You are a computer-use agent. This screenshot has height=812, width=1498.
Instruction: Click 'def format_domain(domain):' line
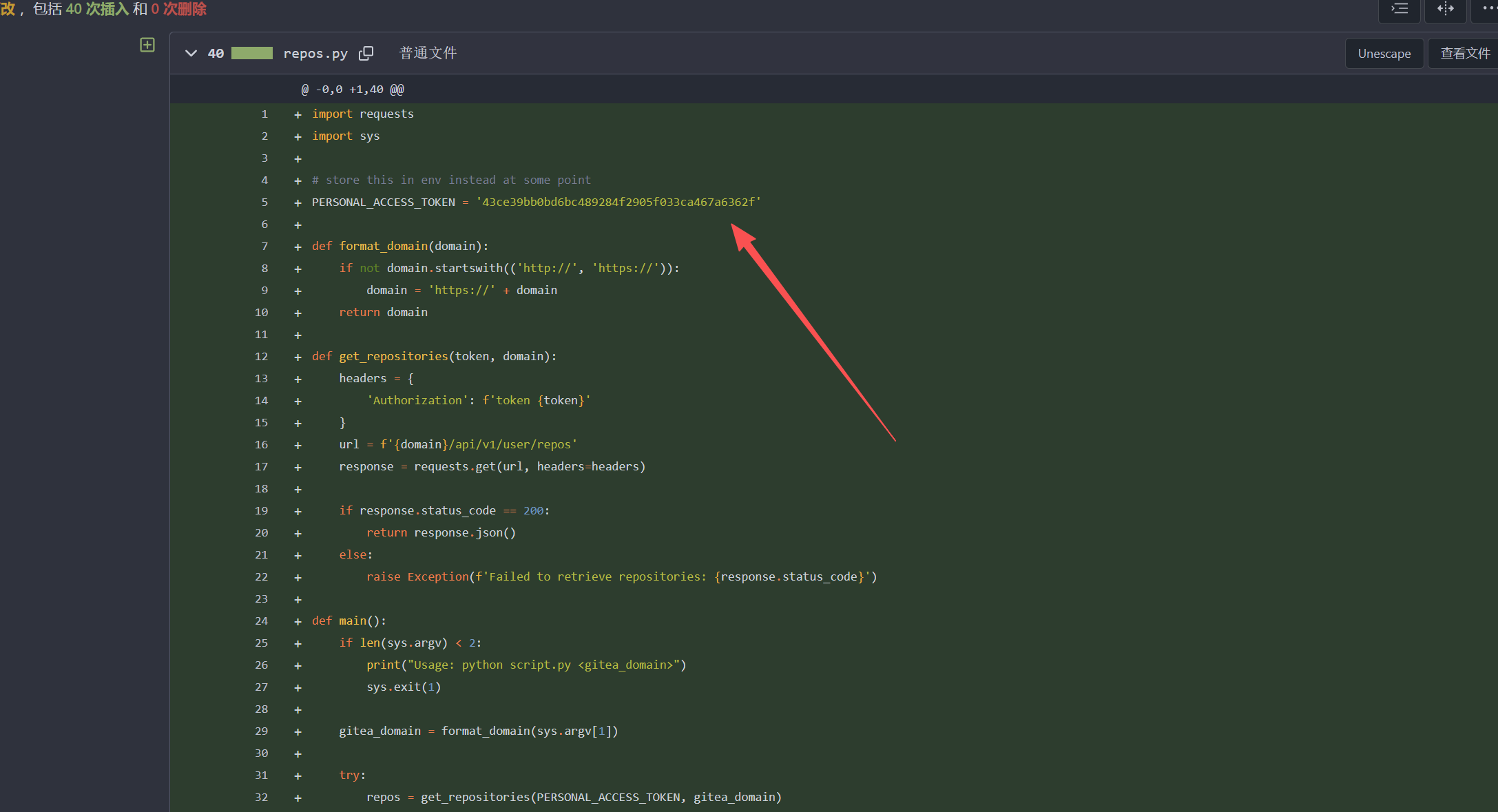pos(400,246)
